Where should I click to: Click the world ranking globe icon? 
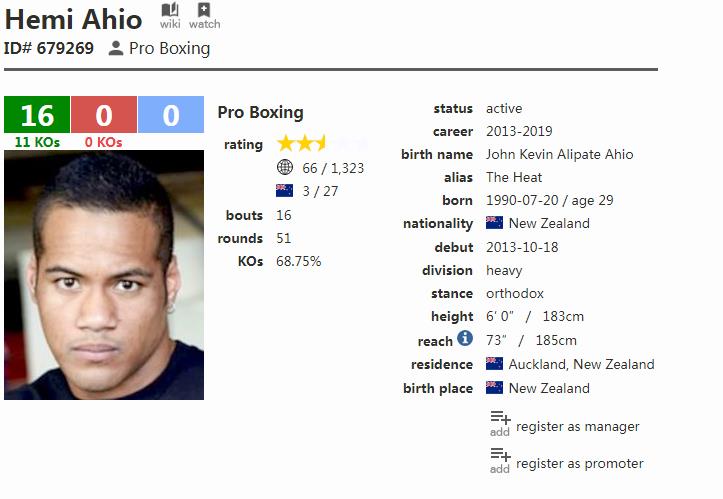click(285, 168)
